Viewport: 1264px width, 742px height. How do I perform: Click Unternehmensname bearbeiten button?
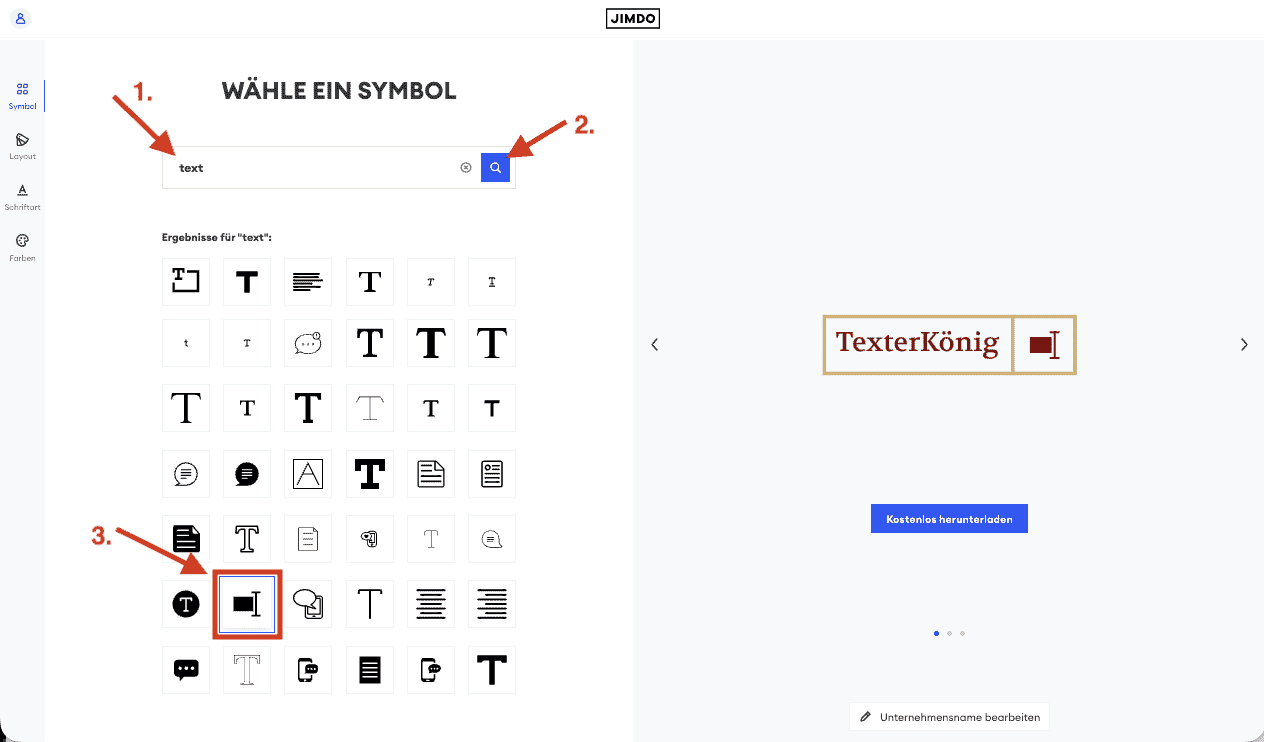click(949, 717)
